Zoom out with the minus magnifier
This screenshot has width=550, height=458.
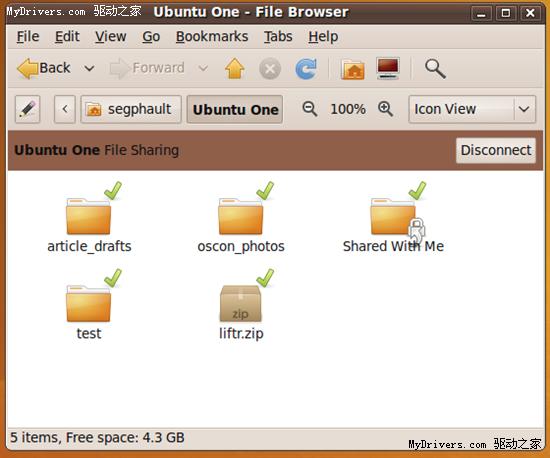click(x=310, y=109)
